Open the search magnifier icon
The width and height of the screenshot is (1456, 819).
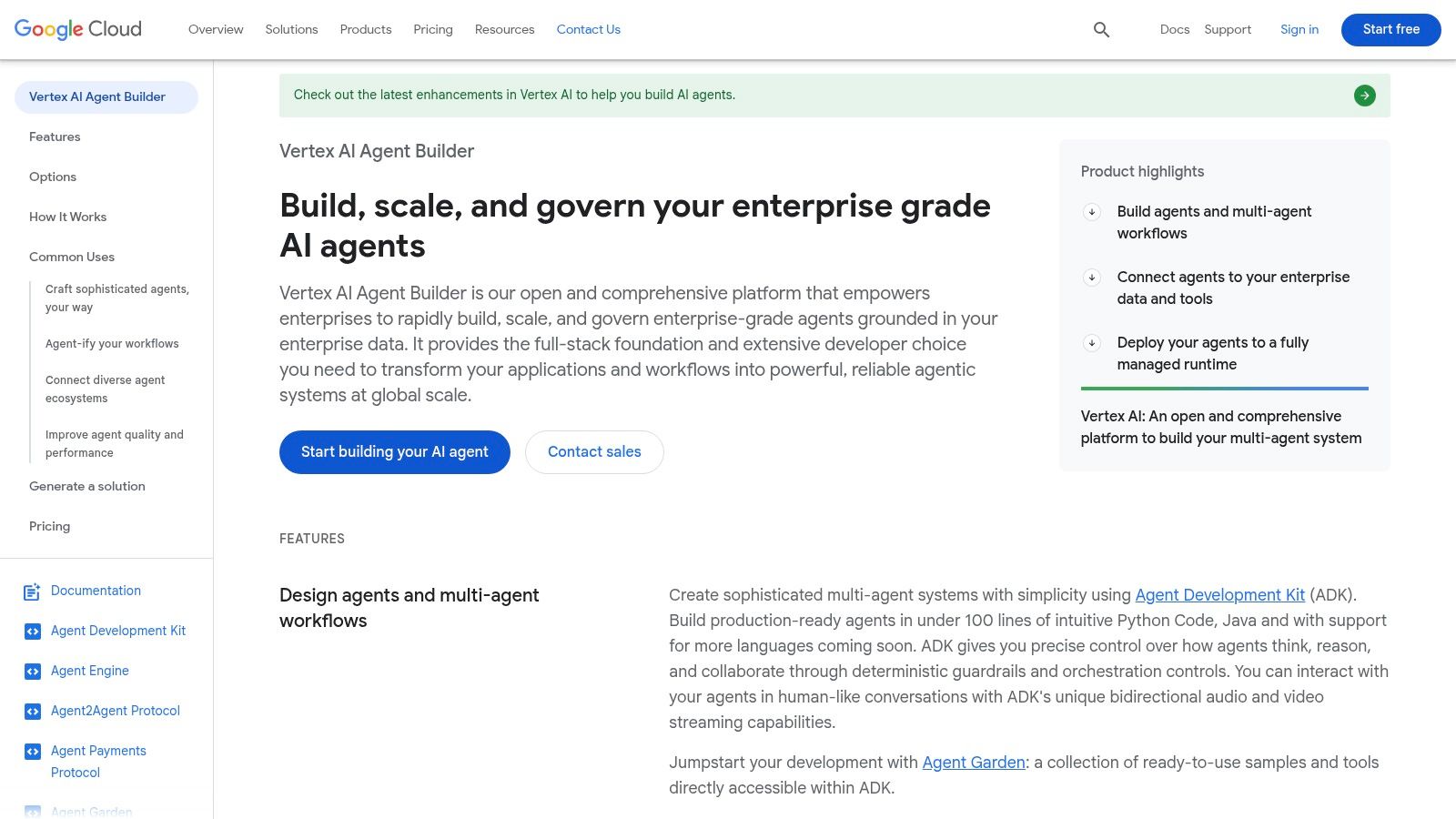tap(1100, 29)
